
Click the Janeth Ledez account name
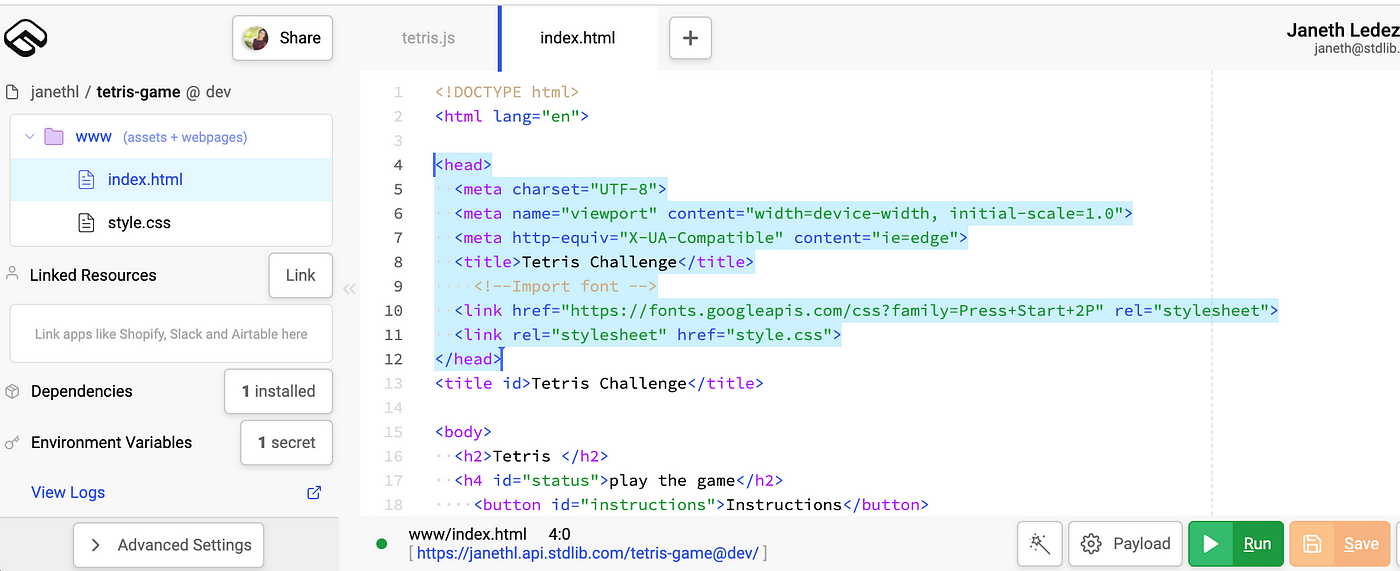tap(1342, 31)
